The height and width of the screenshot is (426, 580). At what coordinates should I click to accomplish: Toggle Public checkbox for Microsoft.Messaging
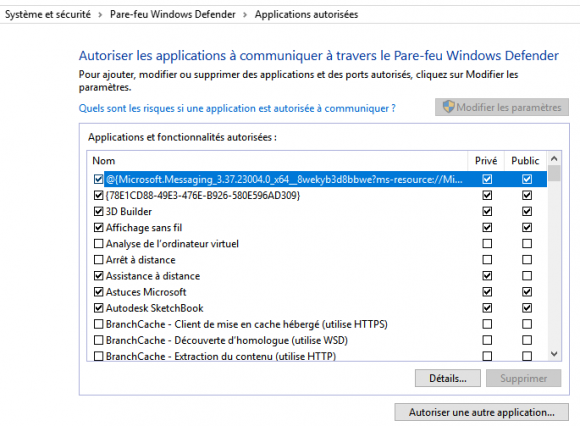pyautogui.click(x=527, y=179)
